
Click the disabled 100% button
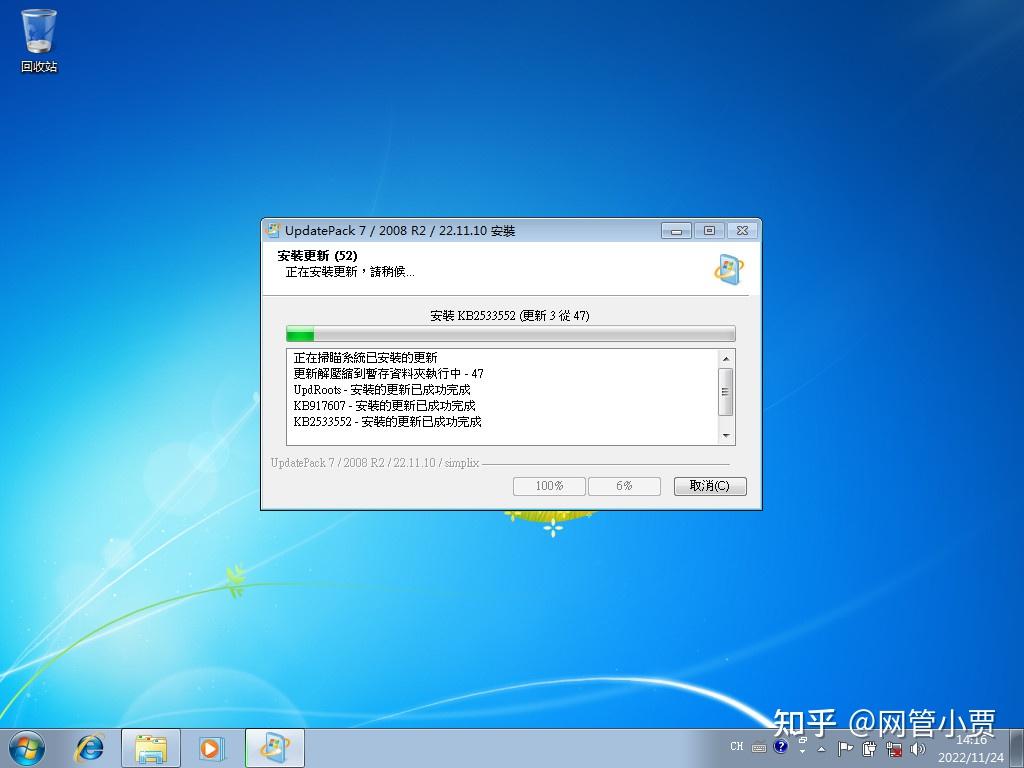tap(549, 486)
